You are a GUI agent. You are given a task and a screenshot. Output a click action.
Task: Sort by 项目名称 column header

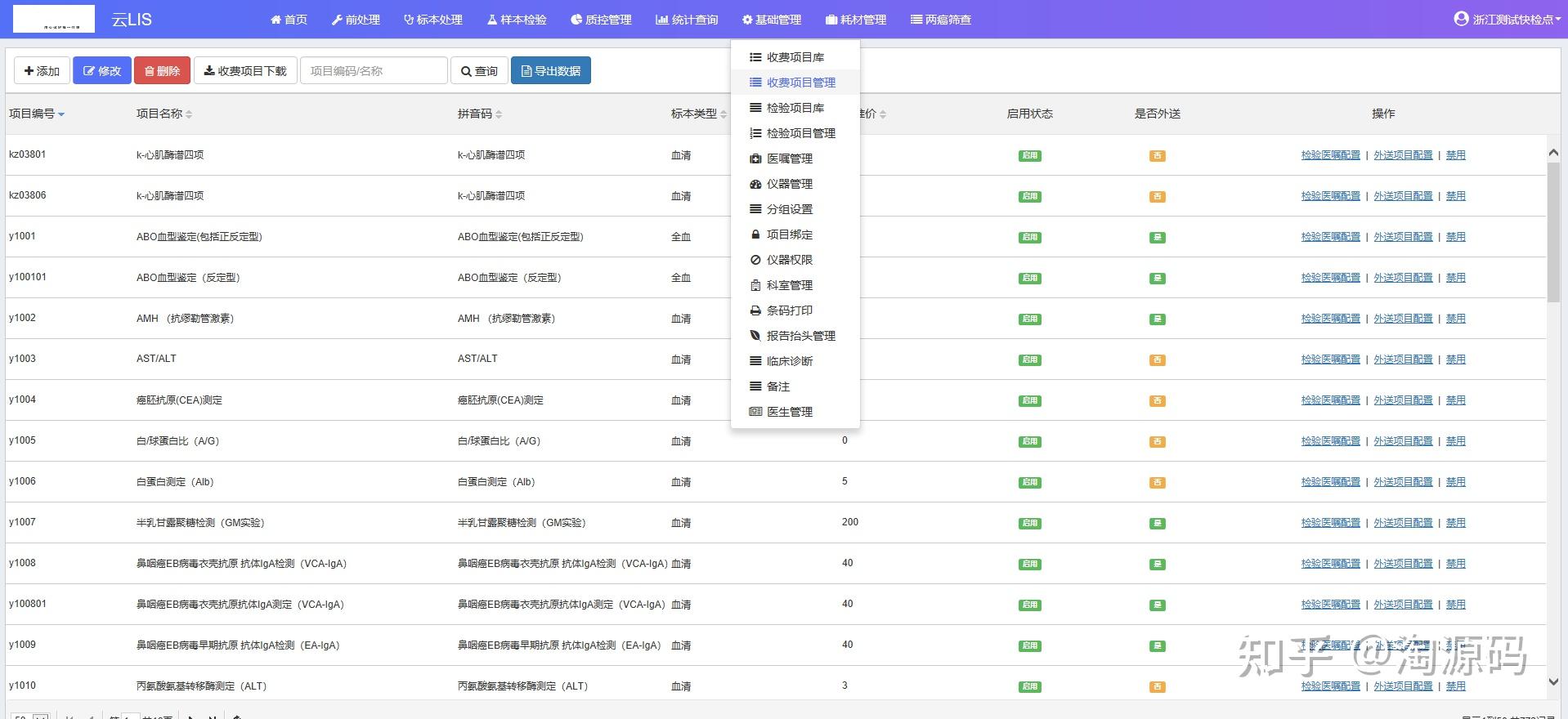coord(164,114)
